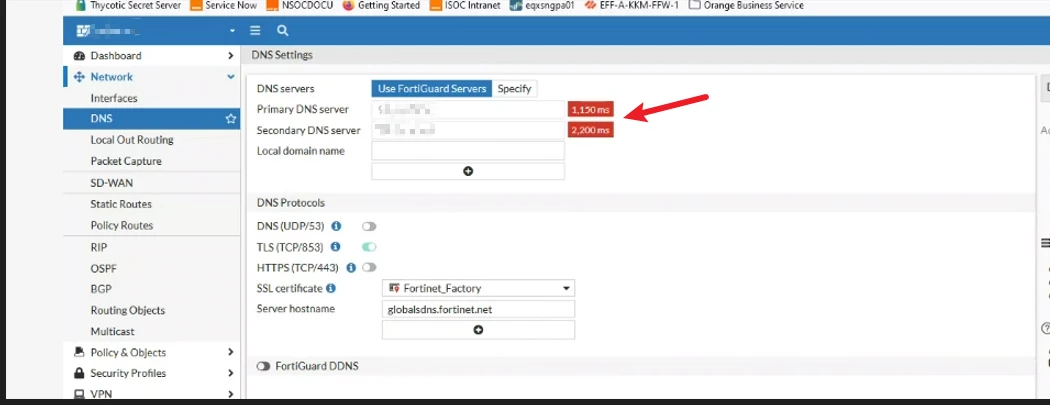Expand the Security Profiles chevron

click(x=230, y=373)
